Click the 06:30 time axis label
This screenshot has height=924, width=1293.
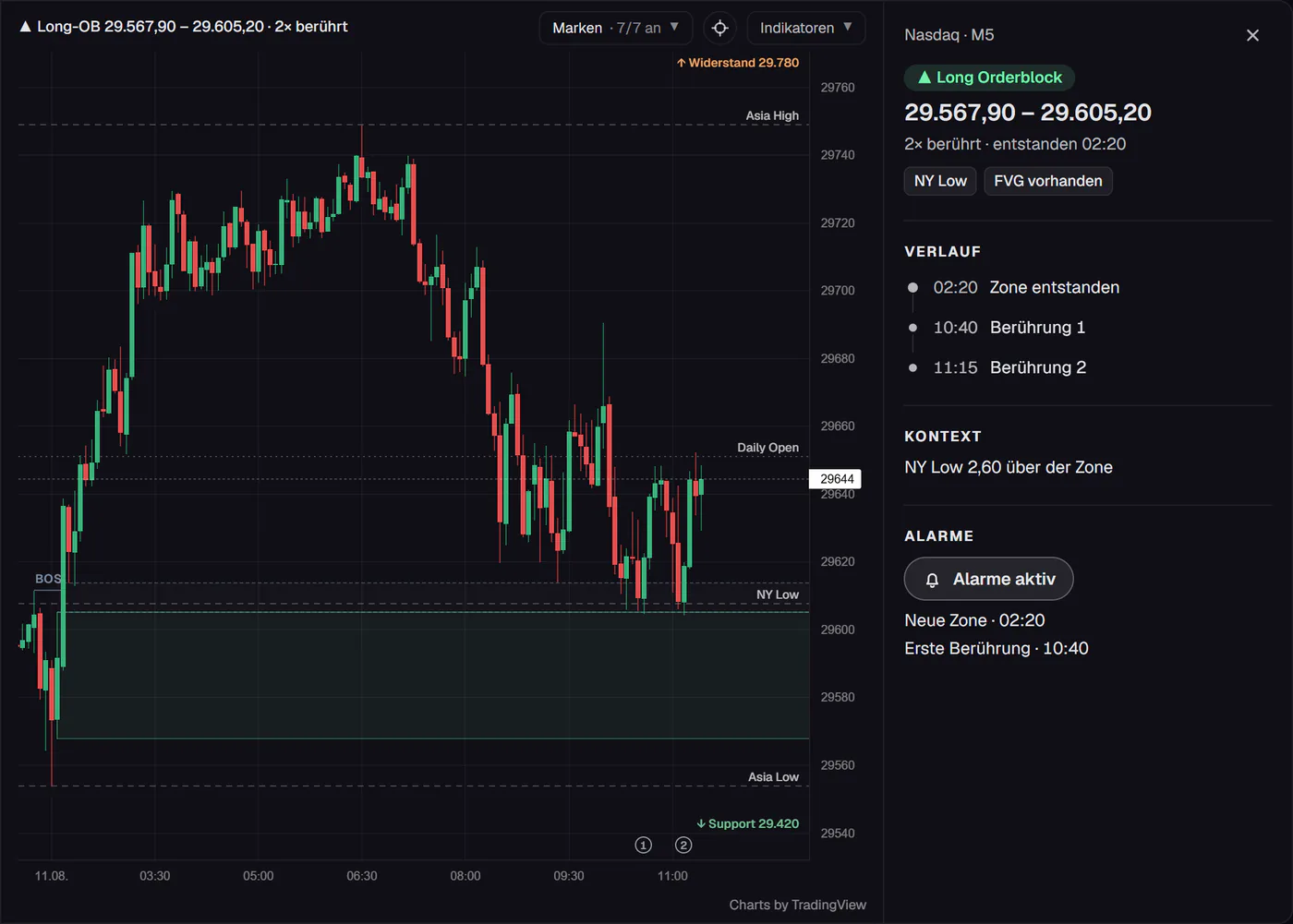pos(361,876)
